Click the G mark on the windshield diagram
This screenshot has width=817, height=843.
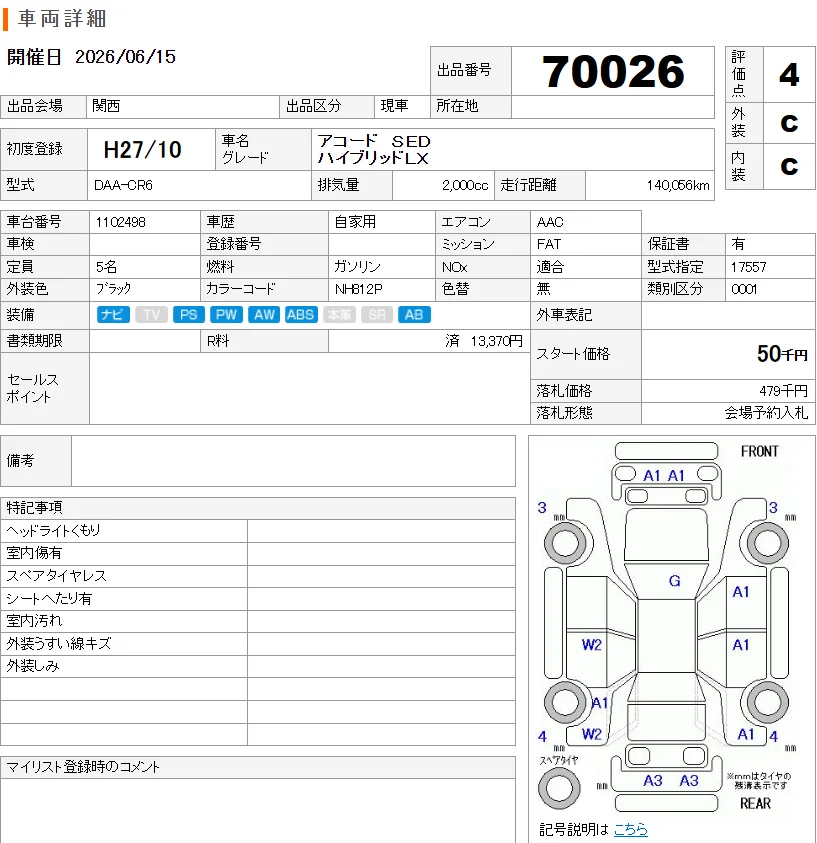(675, 581)
